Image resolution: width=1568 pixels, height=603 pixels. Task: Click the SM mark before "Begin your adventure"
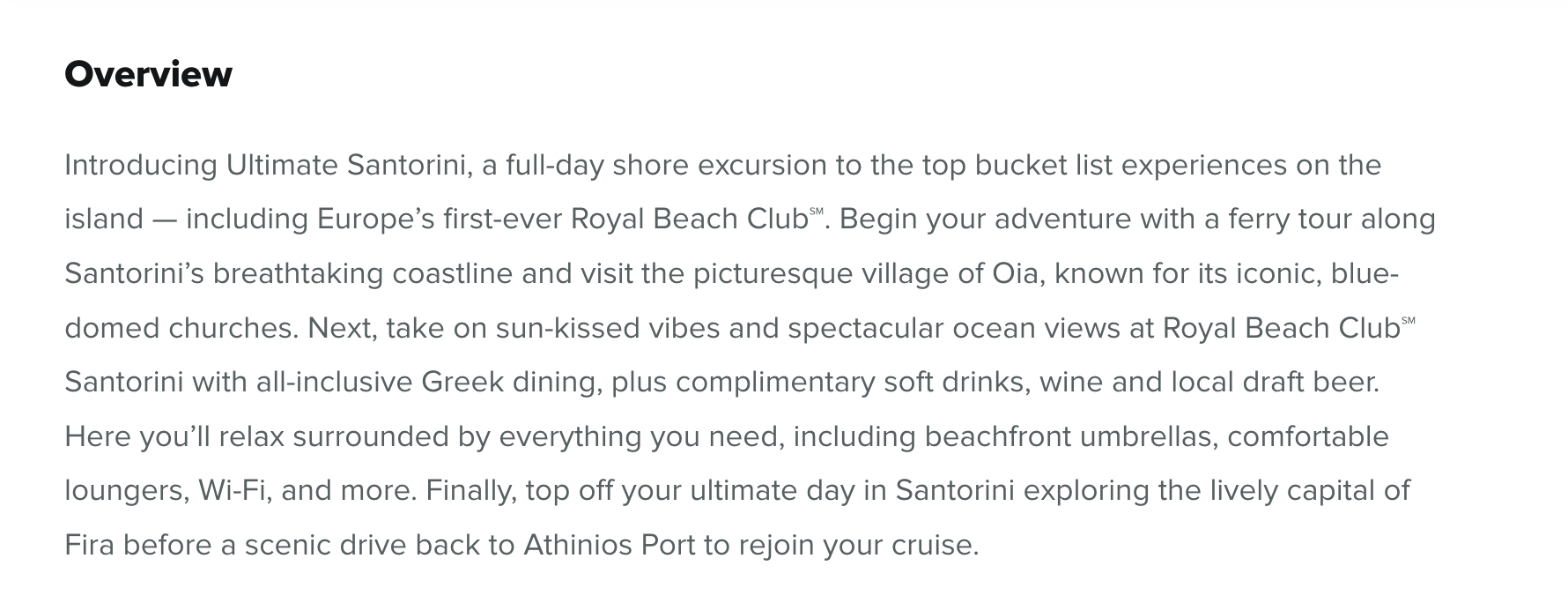click(816, 212)
